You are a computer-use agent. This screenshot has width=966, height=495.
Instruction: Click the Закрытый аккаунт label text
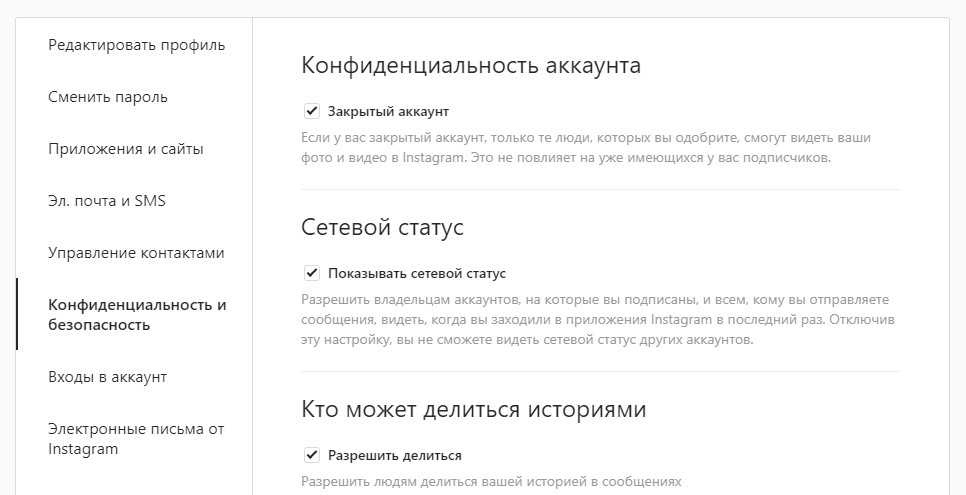(x=388, y=112)
